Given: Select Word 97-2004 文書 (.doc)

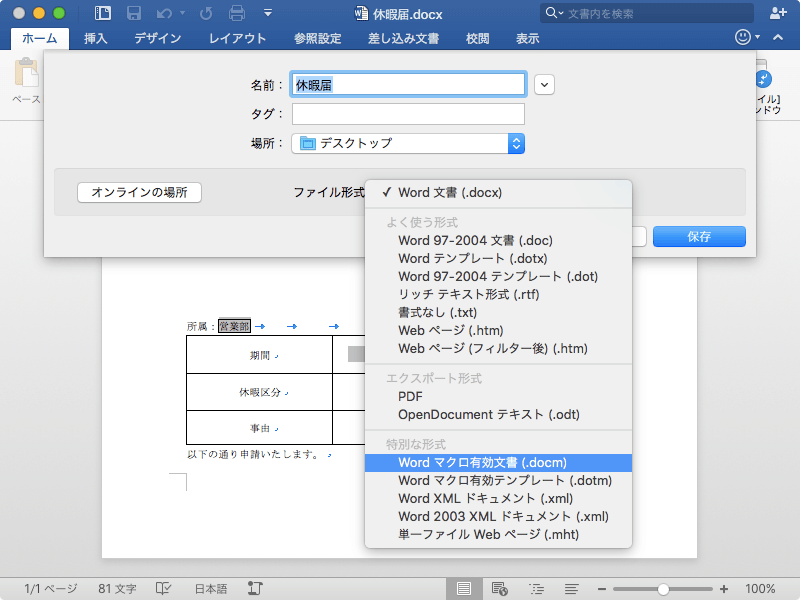Looking at the screenshot, I should (498, 240).
